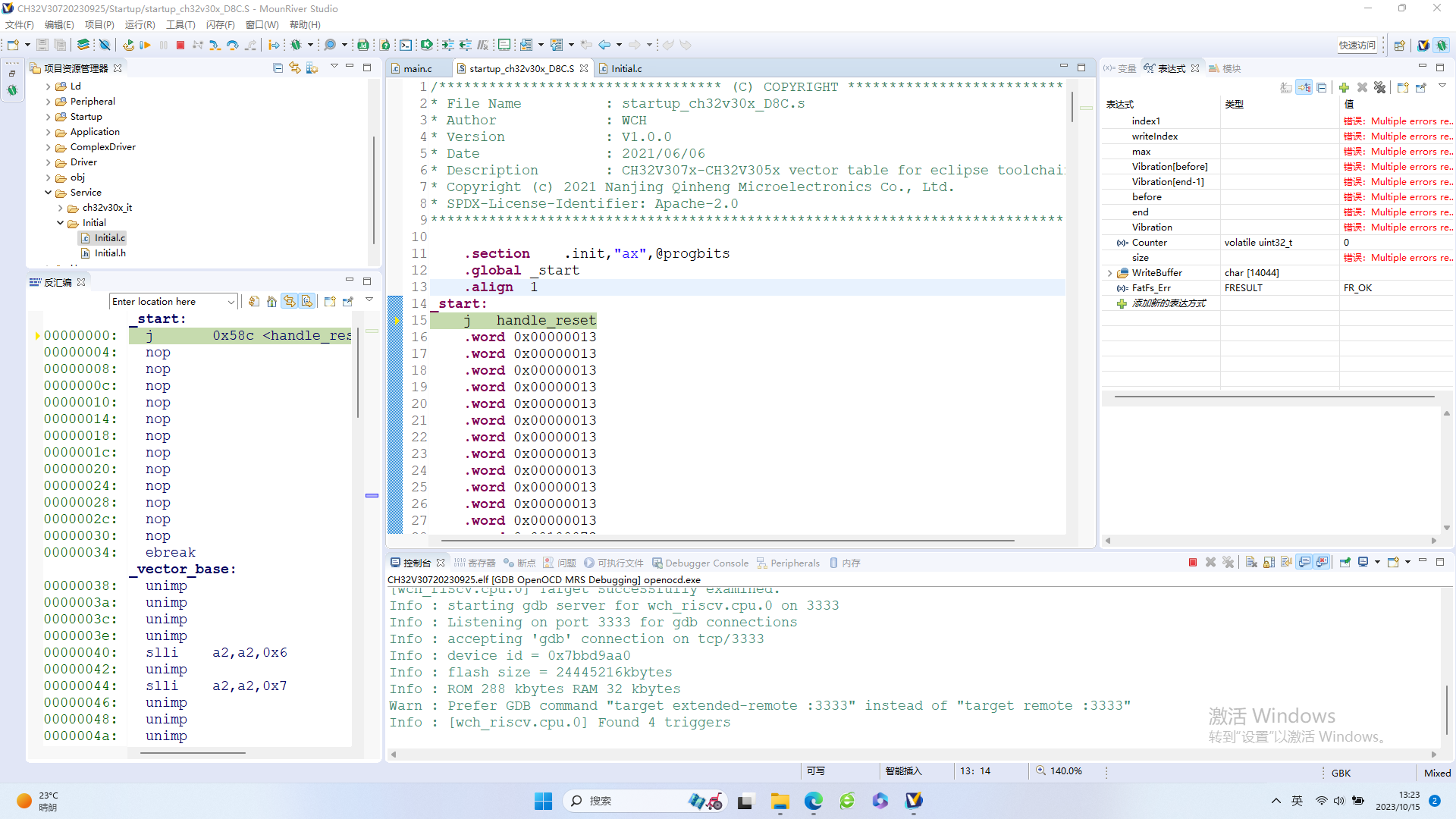Viewport: 1456px width, 819px height.
Task: Open Edge browser from taskbar
Action: click(814, 801)
